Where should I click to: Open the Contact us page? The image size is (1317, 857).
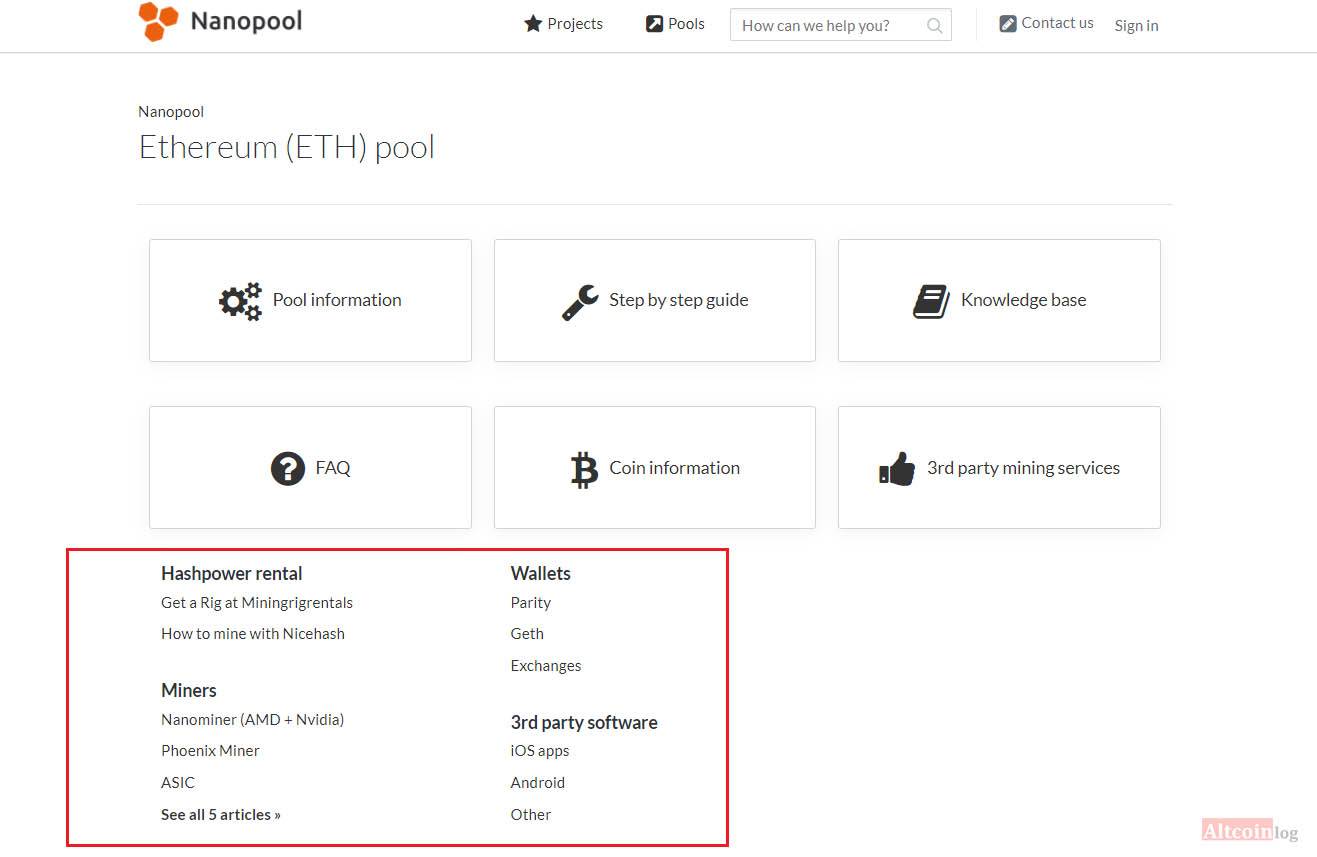[1047, 23]
